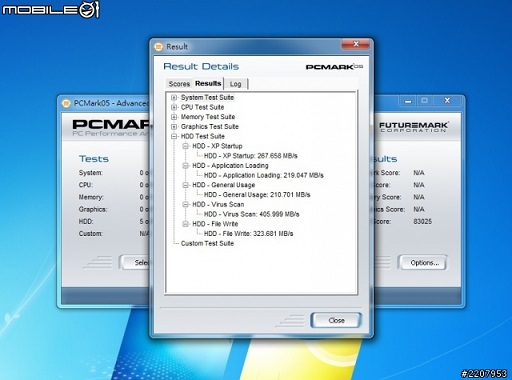Select 'HDD - XP Startup: 267.658 MB/s'
The height and width of the screenshot is (380, 512).
tap(251, 156)
